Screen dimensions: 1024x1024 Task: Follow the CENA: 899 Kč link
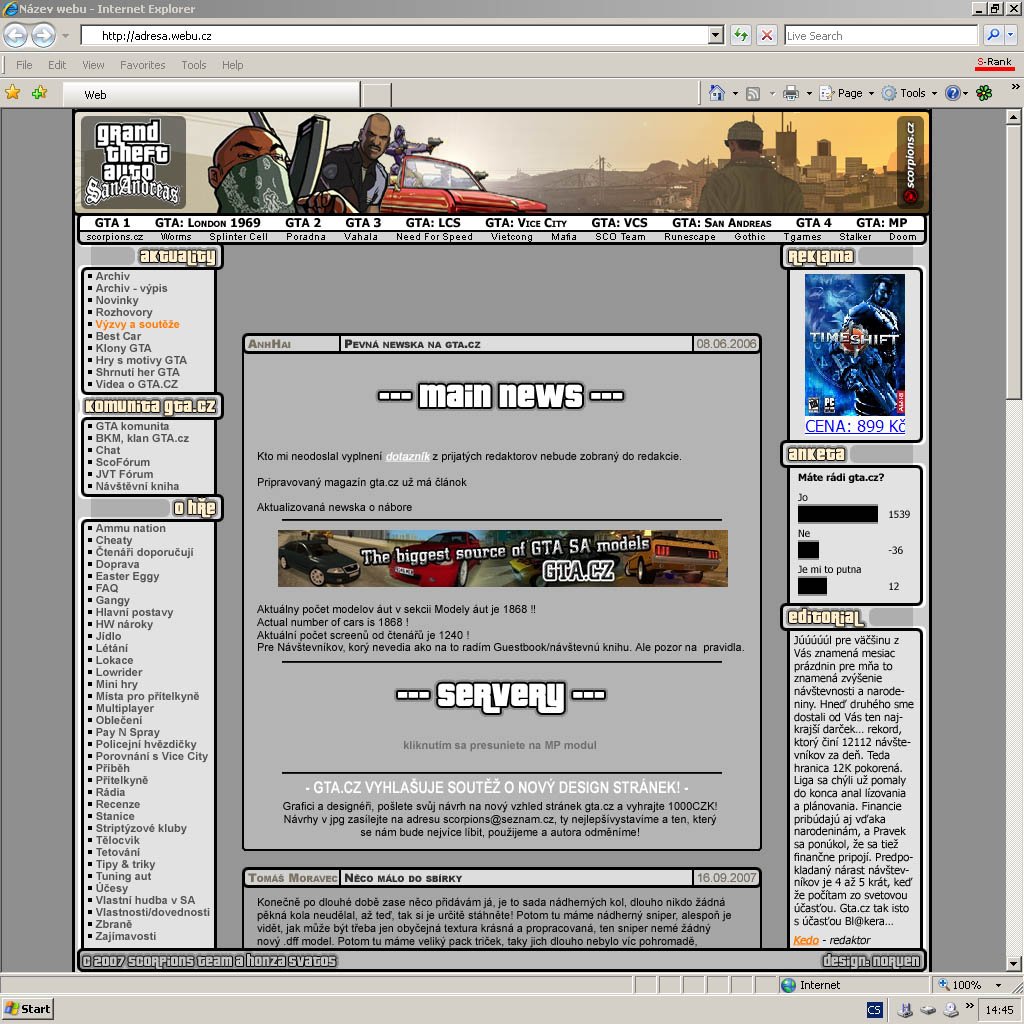855,427
